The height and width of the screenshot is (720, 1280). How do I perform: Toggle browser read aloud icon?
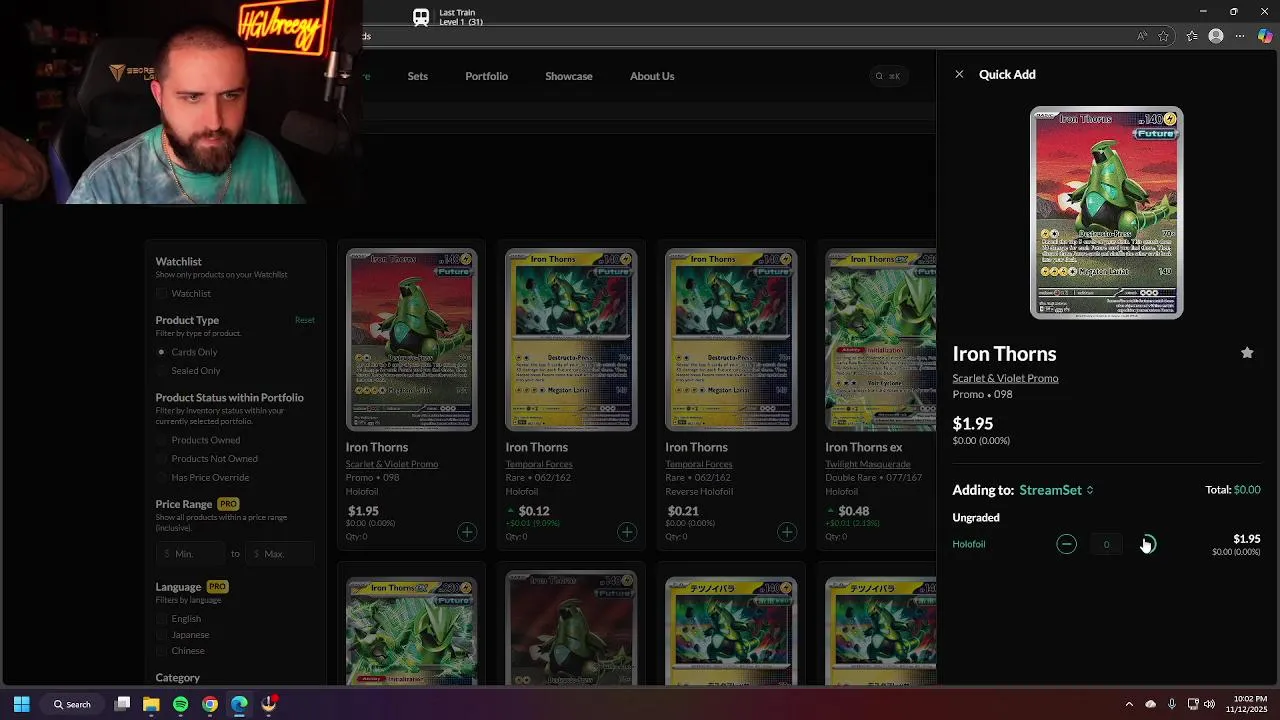[1142, 36]
